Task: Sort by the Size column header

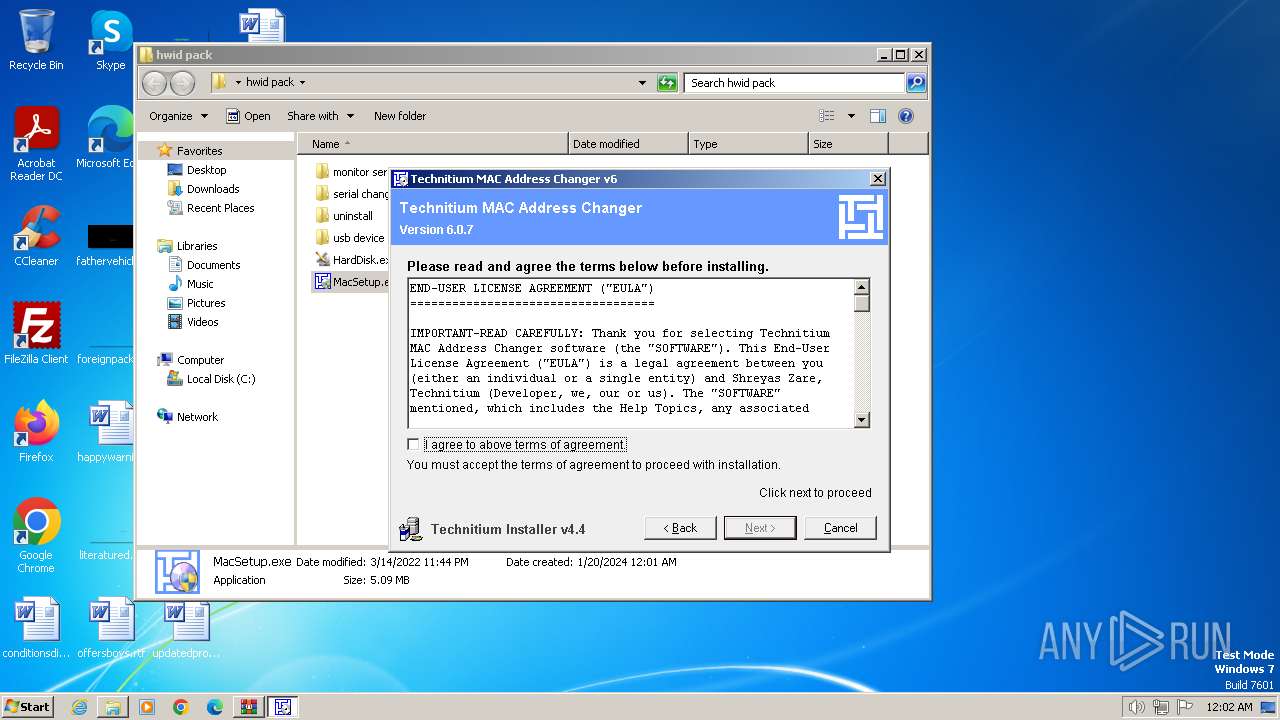Action: pos(848,144)
